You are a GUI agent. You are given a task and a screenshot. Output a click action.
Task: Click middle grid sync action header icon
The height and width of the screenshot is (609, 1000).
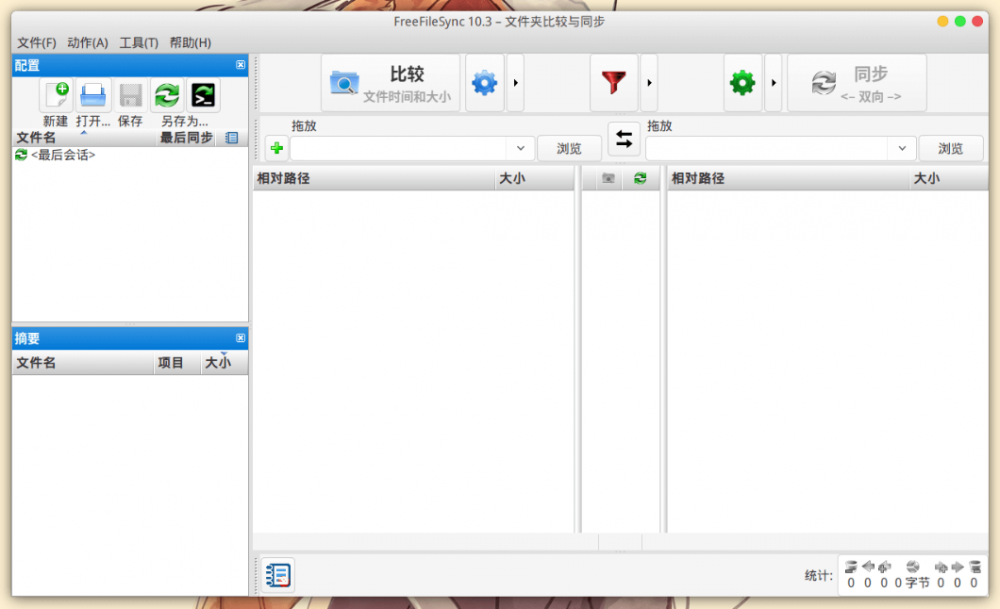640,179
